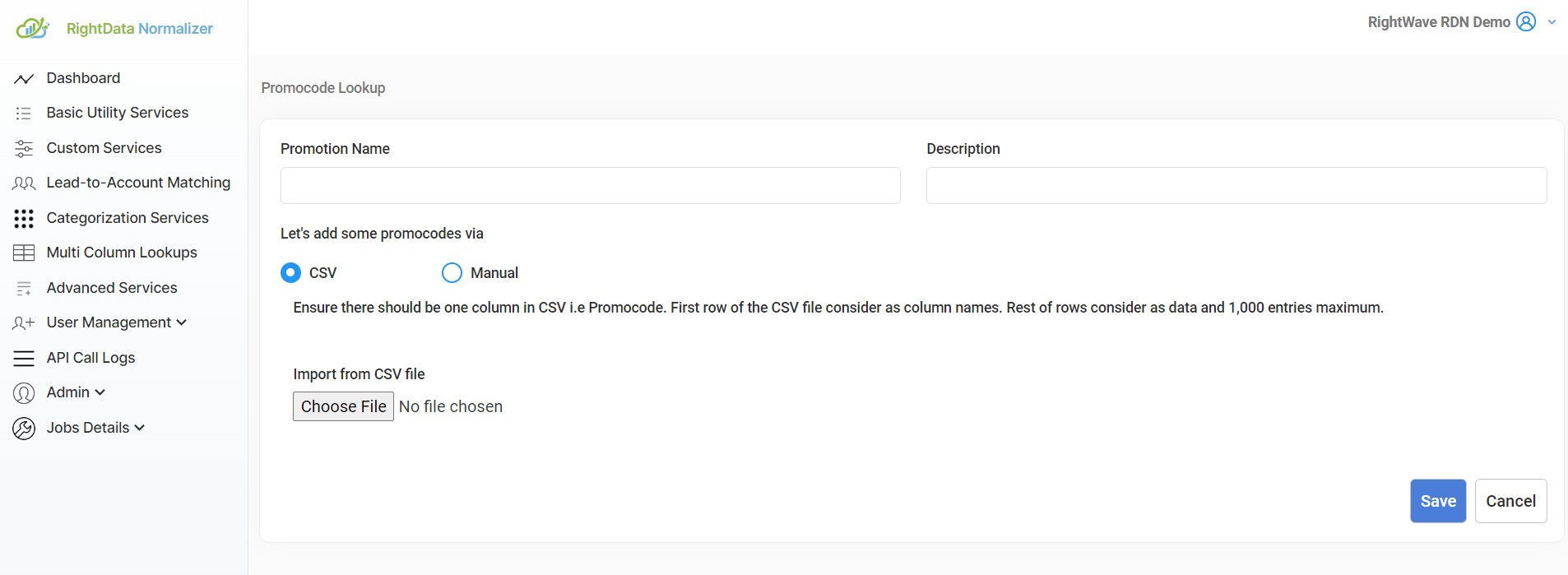
Task: Click the Choose File button
Action: click(343, 406)
